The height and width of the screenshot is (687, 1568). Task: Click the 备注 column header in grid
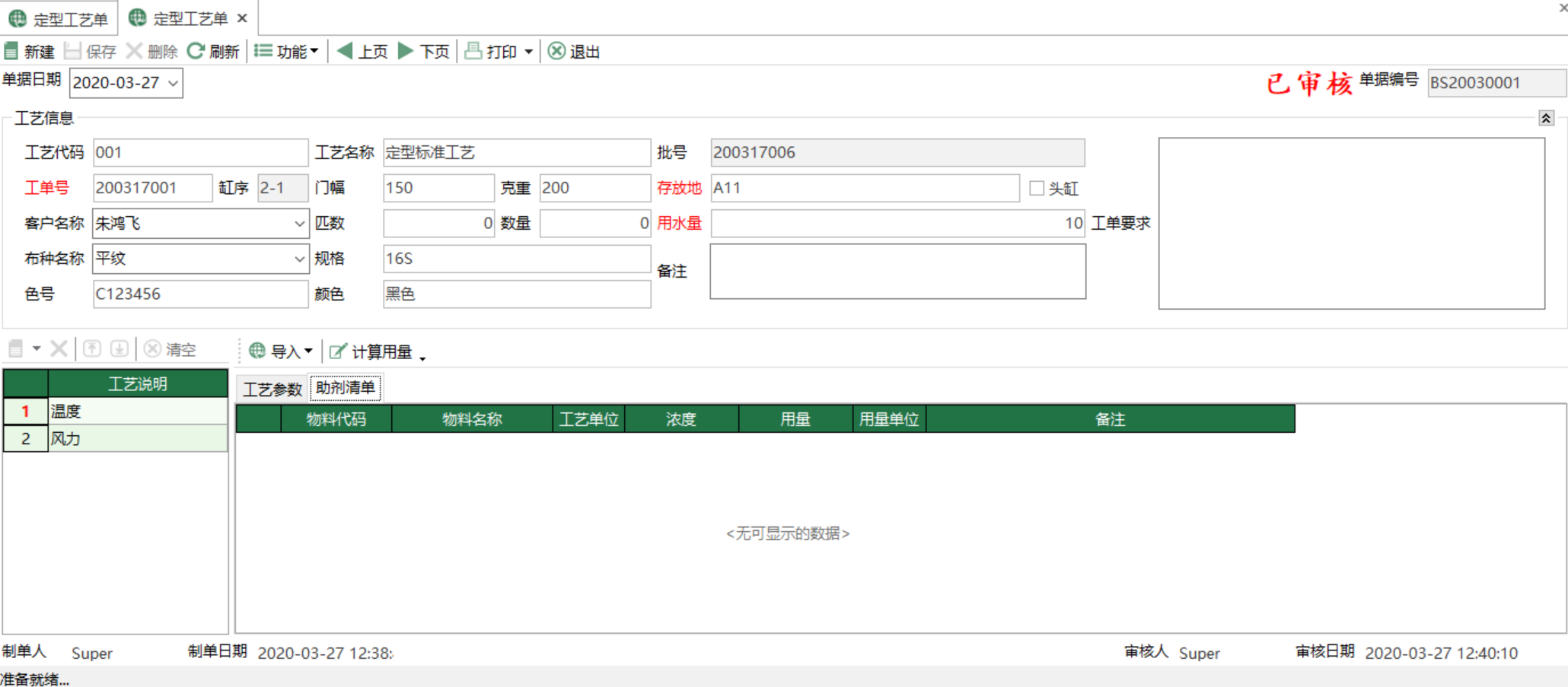pyautogui.click(x=1111, y=419)
